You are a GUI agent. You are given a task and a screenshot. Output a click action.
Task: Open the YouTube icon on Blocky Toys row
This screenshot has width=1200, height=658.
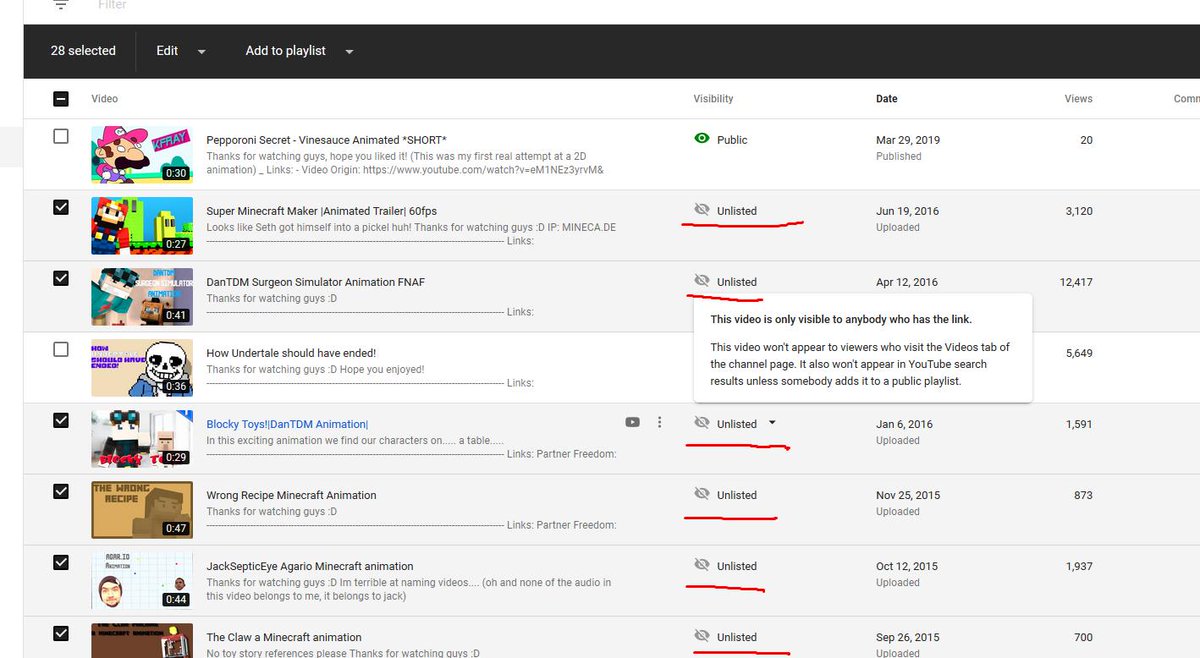pos(633,423)
